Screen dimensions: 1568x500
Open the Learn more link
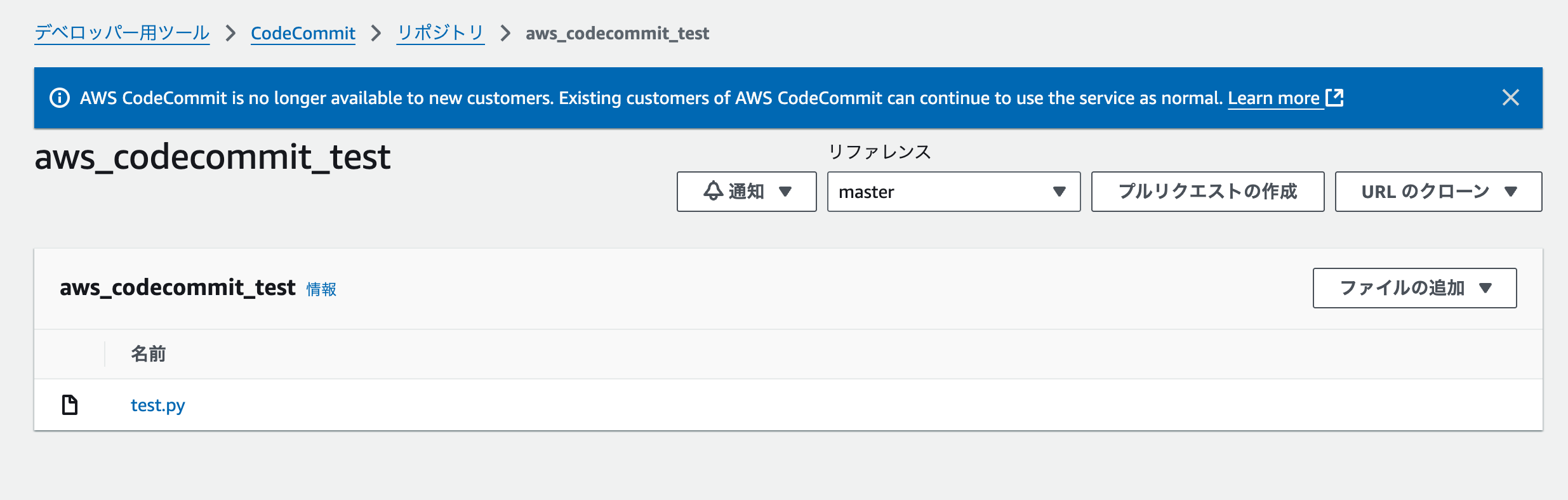click(1273, 98)
